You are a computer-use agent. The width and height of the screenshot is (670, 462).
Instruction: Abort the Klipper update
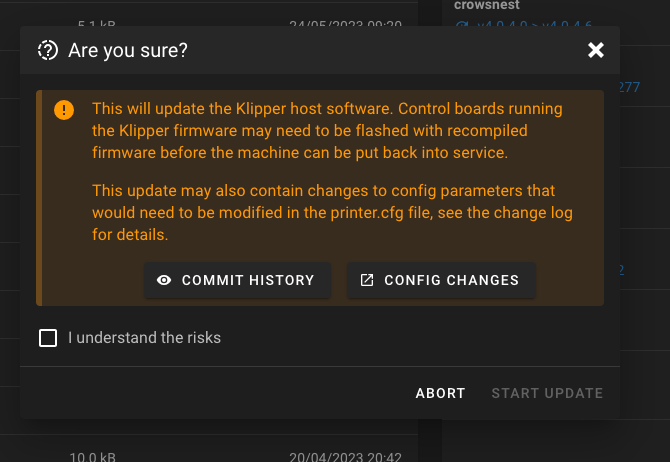pos(441,393)
